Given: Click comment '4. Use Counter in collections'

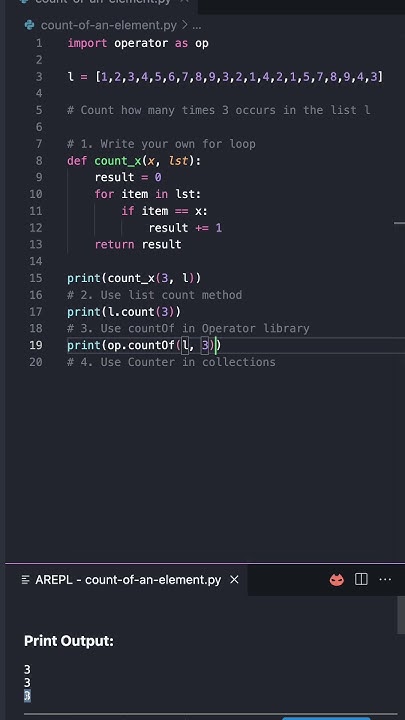Looking at the screenshot, I should coord(171,362).
